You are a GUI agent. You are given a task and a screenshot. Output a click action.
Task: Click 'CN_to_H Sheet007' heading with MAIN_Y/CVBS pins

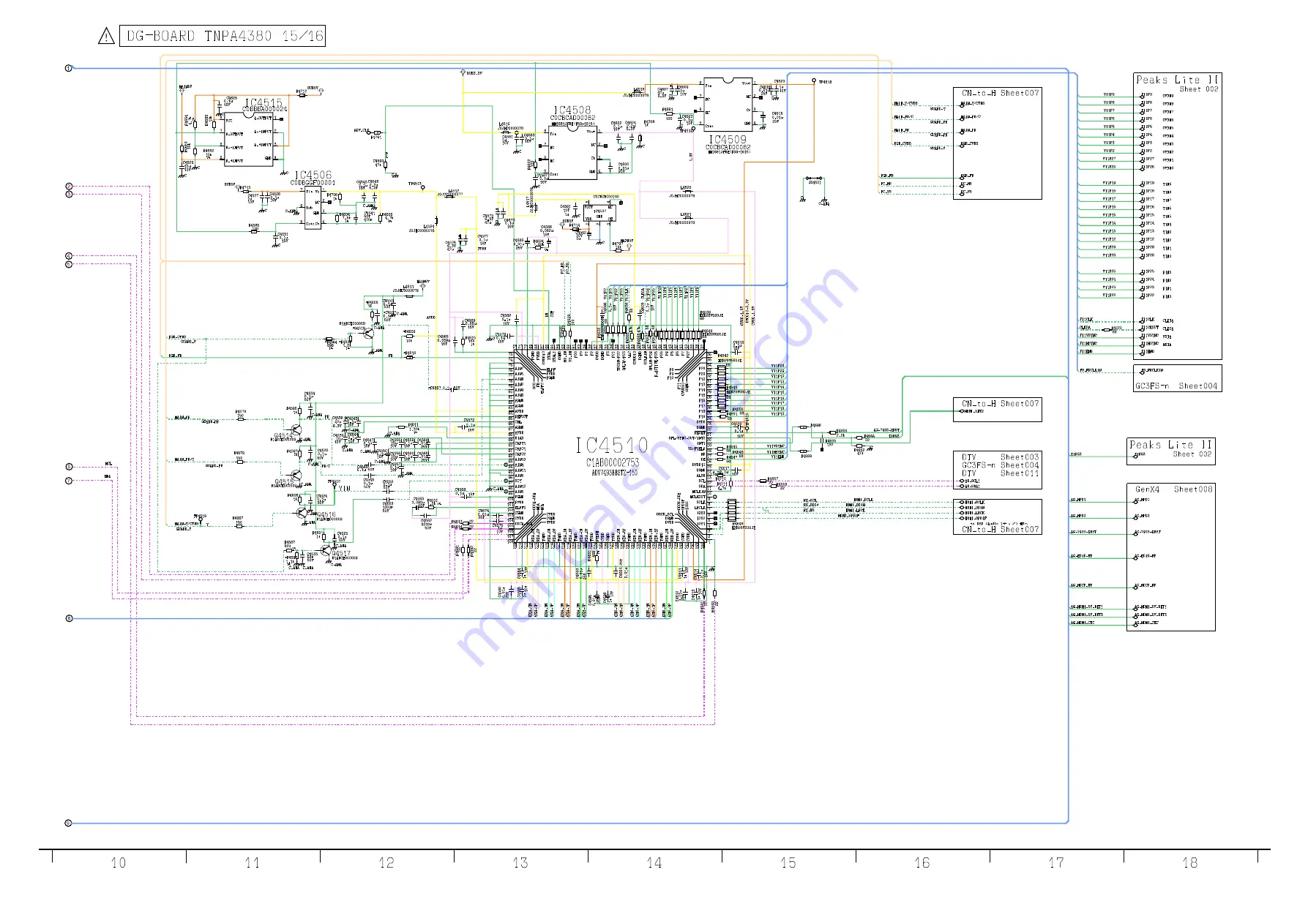[1000, 93]
